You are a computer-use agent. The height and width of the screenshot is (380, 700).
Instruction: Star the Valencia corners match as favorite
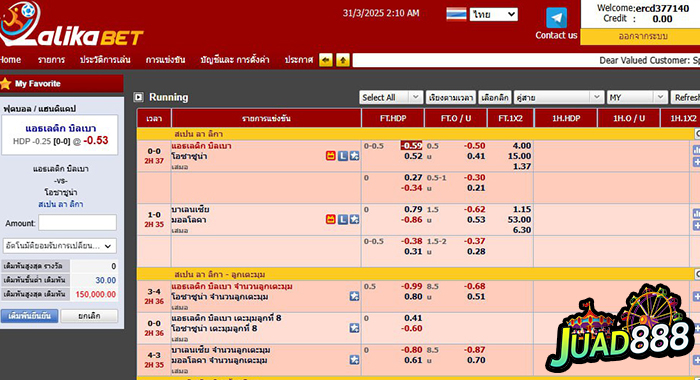[x=354, y=359]
